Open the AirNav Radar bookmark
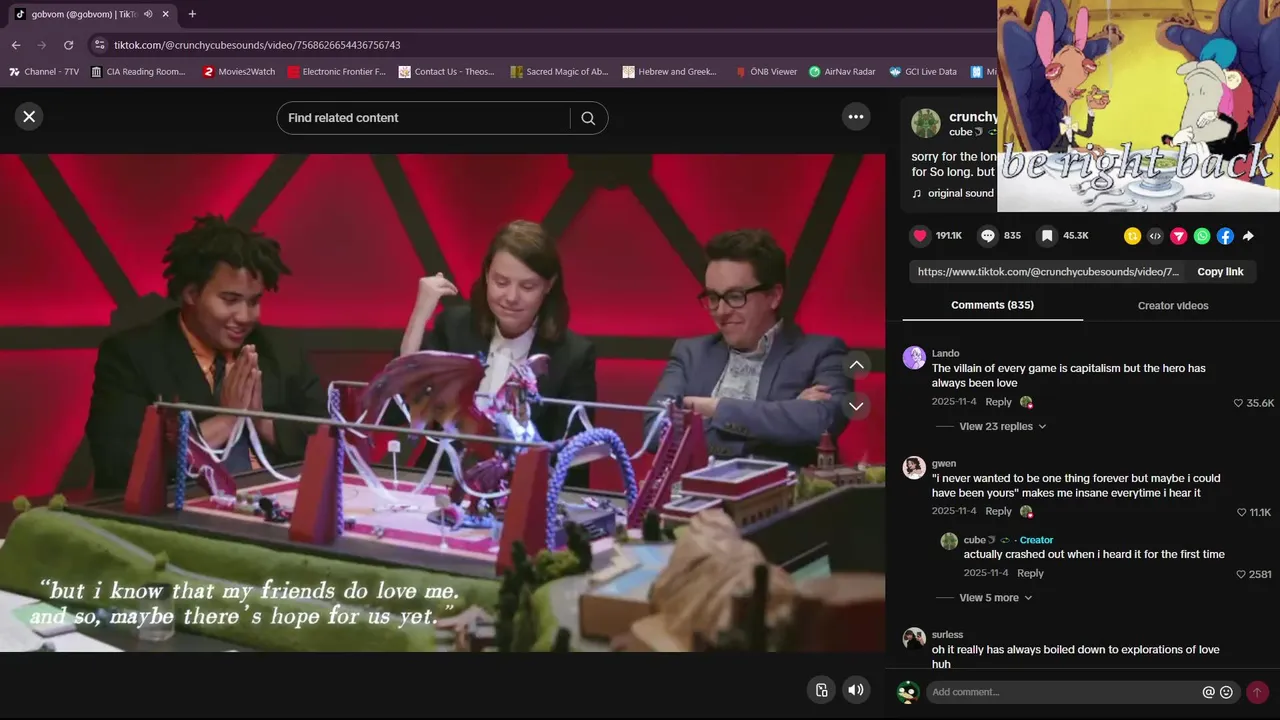This screenshot has width=1280, height=720. (x=842, y=72)
